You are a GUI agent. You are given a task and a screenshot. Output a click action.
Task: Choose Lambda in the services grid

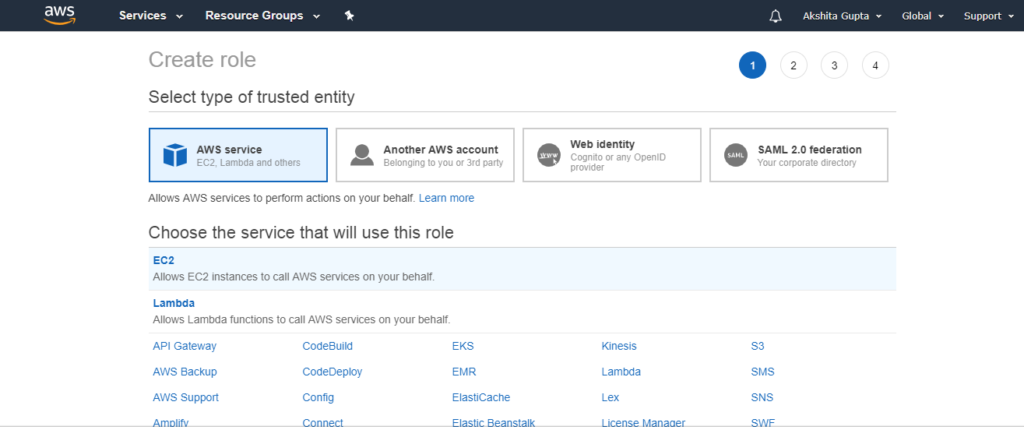pos(621,372)
